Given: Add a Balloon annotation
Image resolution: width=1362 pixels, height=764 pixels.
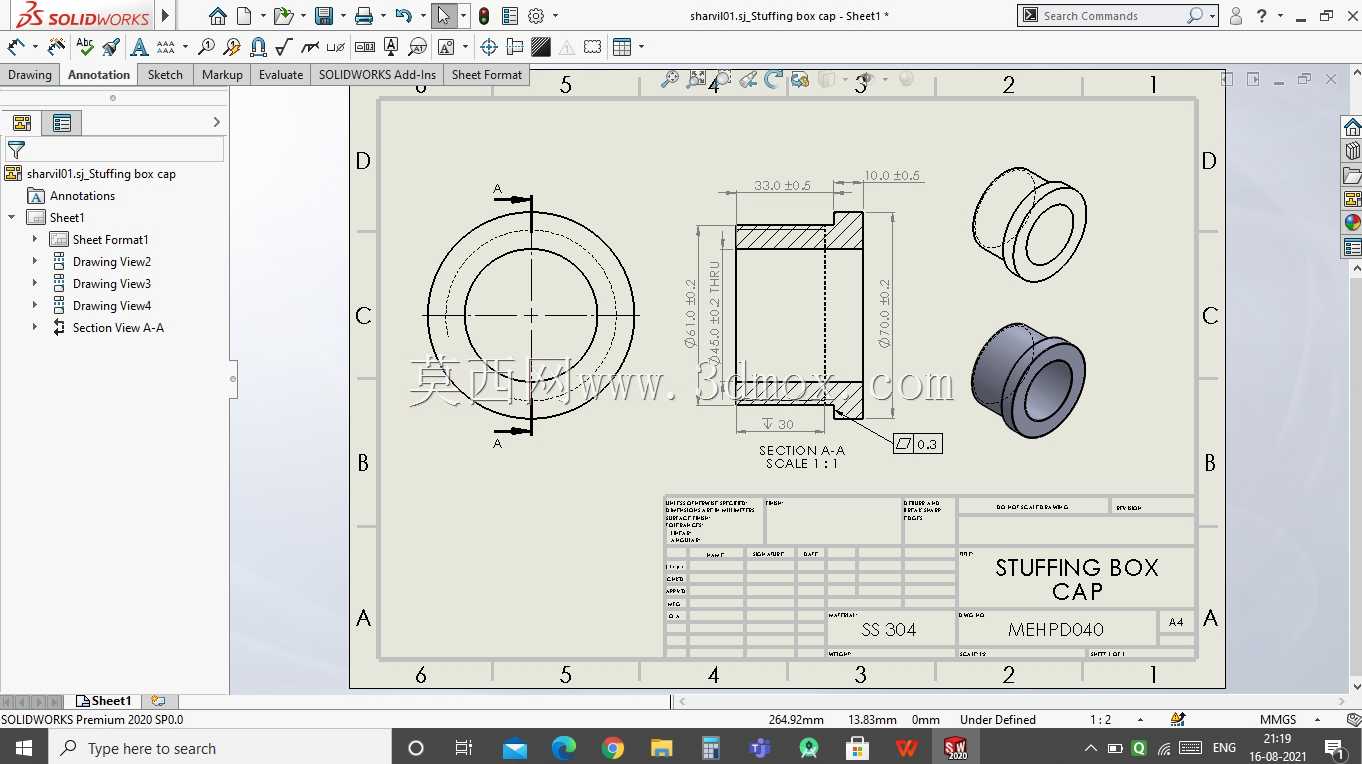Looking at the screenshot, I should click(x=206, y=47).
